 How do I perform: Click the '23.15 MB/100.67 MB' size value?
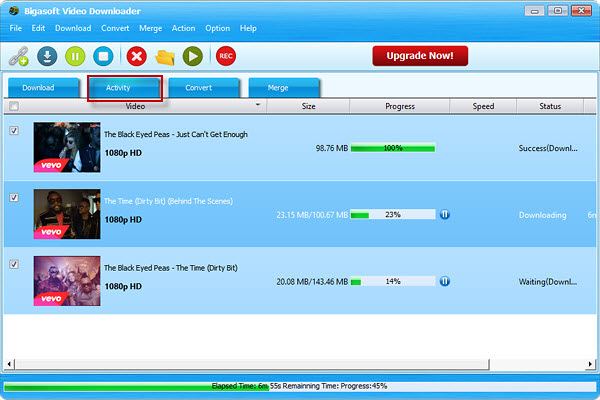click(x=312, y=215)
